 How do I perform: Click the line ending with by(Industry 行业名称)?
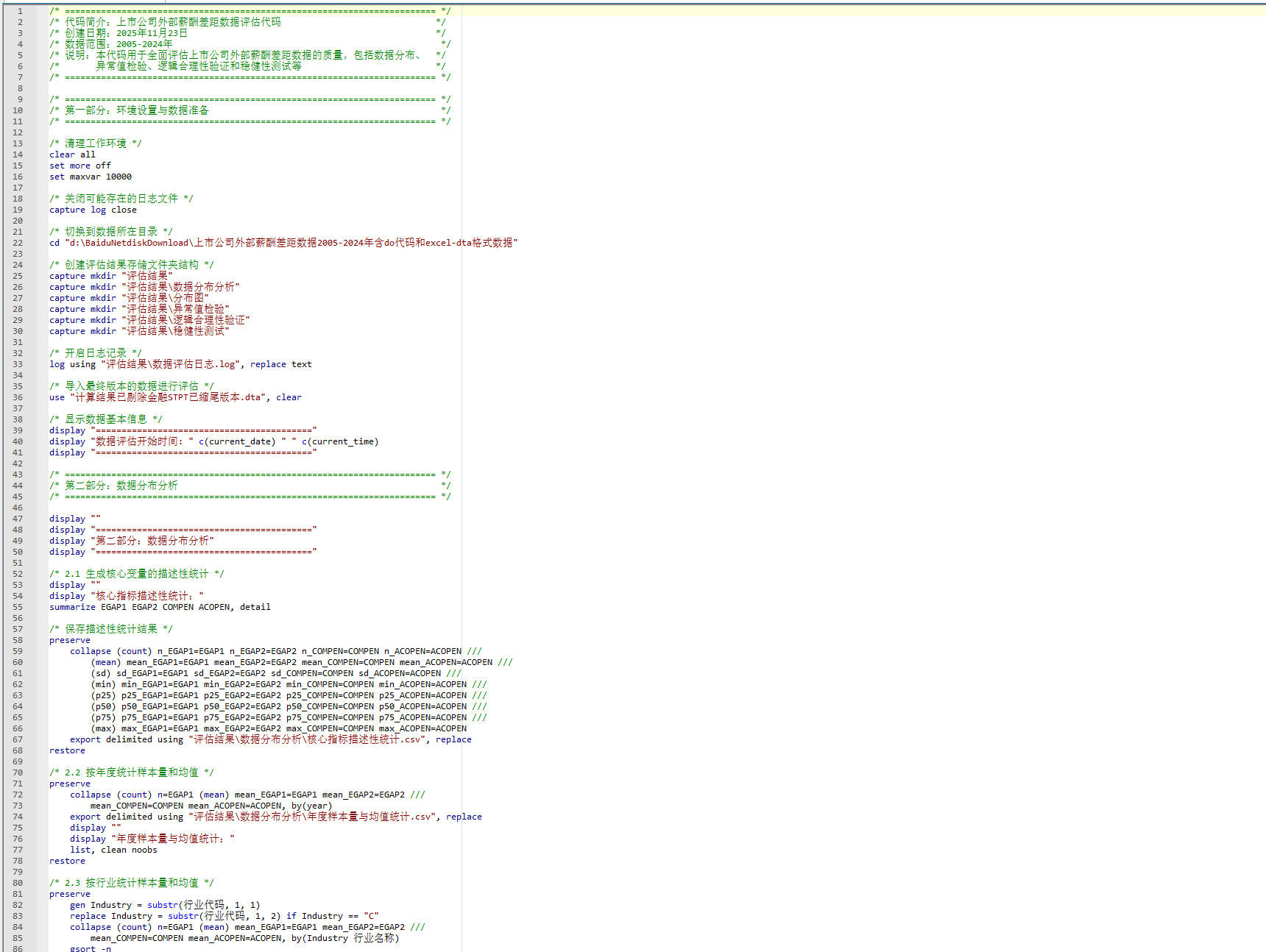[x=245, y=938]
